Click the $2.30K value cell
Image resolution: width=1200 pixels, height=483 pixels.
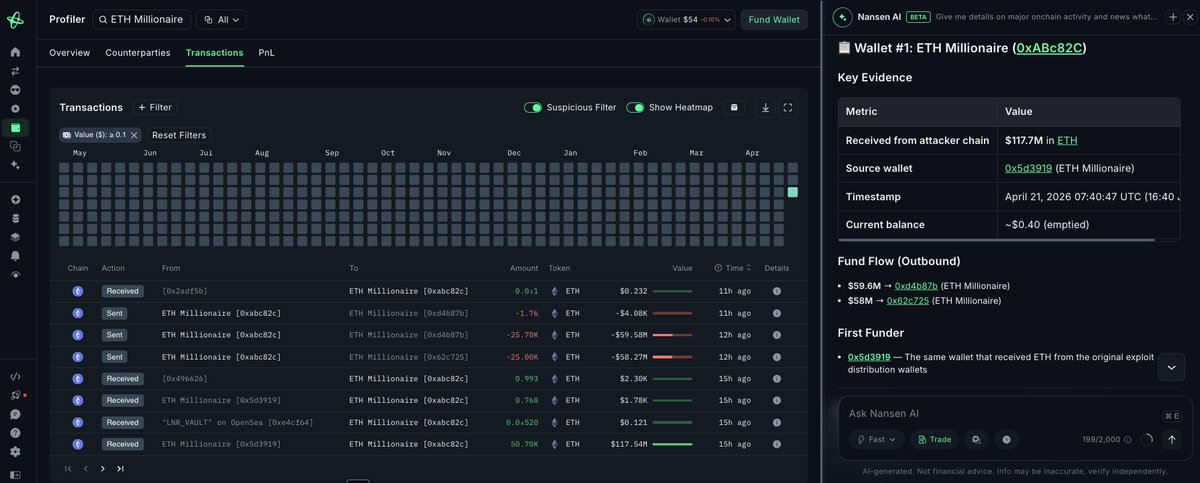tap(634, 379)
